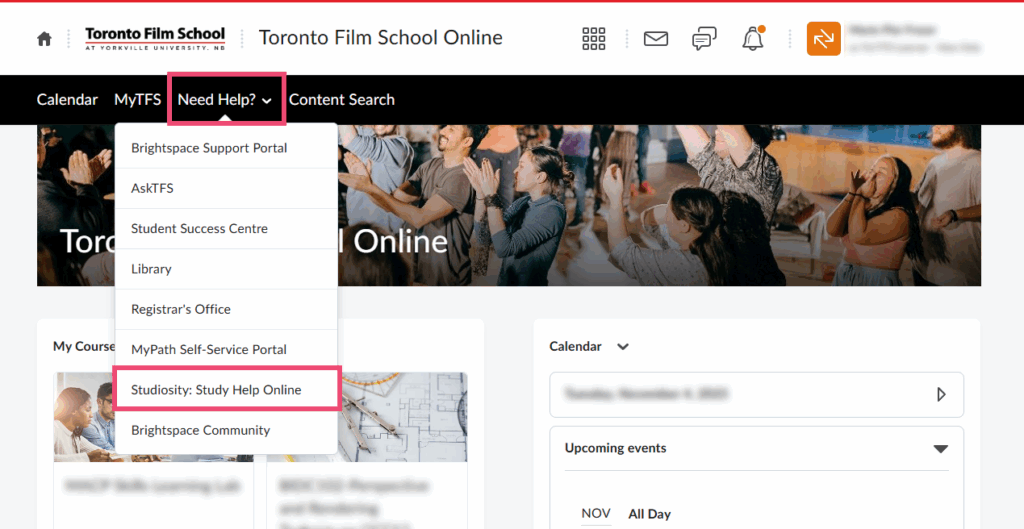1024x529 pixels.
Task: Open the message alerts envelope icon
Action: click(655, 39)
